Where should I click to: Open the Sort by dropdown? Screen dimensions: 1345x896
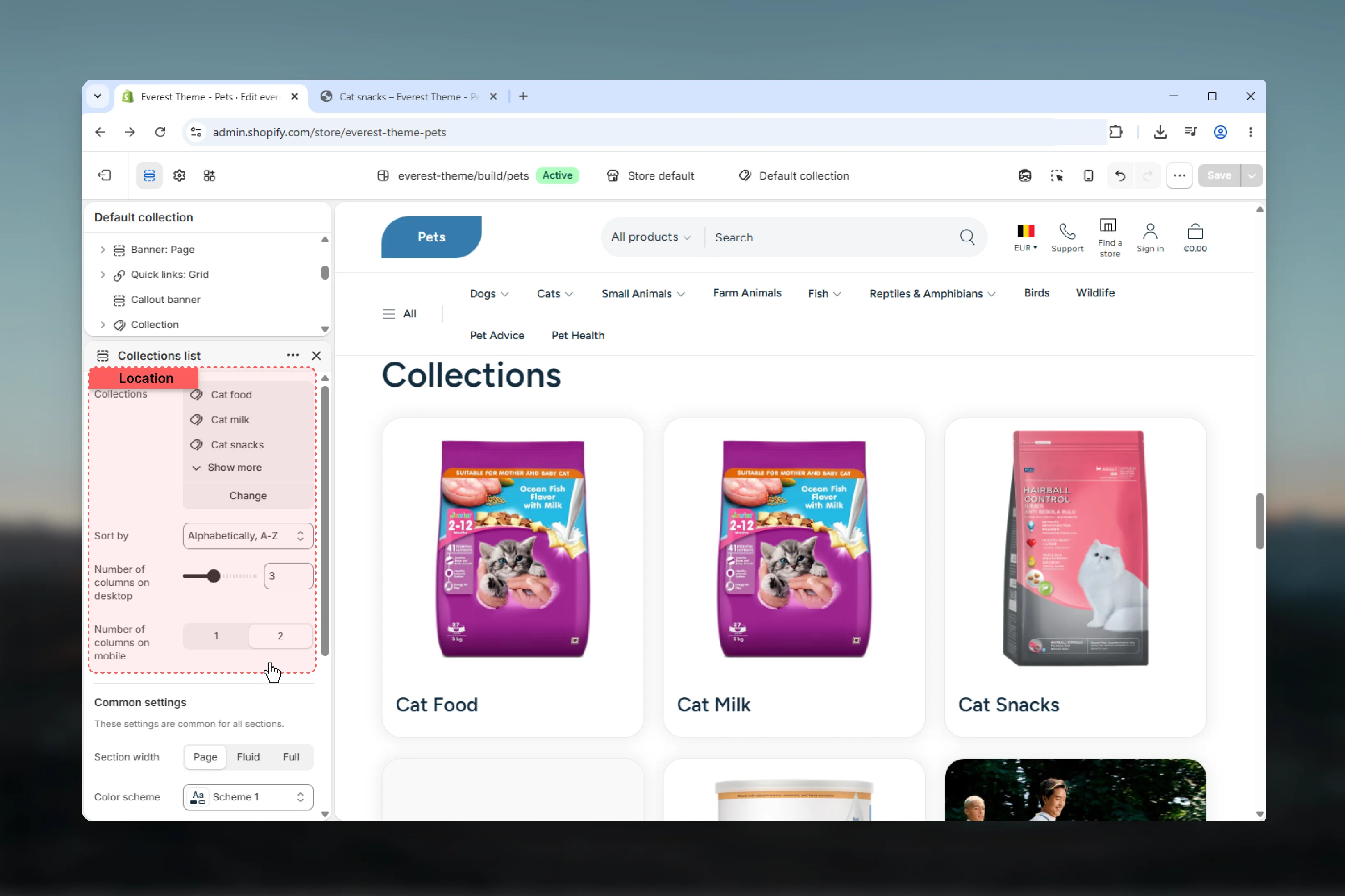[x=248, y=535]
